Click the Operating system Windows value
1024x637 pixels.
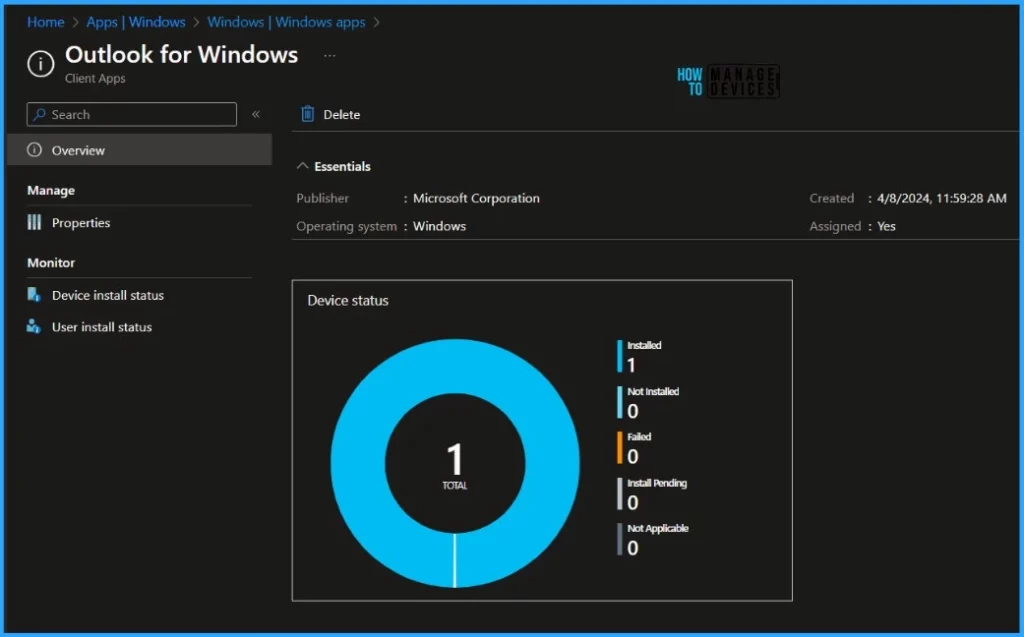[x=440, y=226]
